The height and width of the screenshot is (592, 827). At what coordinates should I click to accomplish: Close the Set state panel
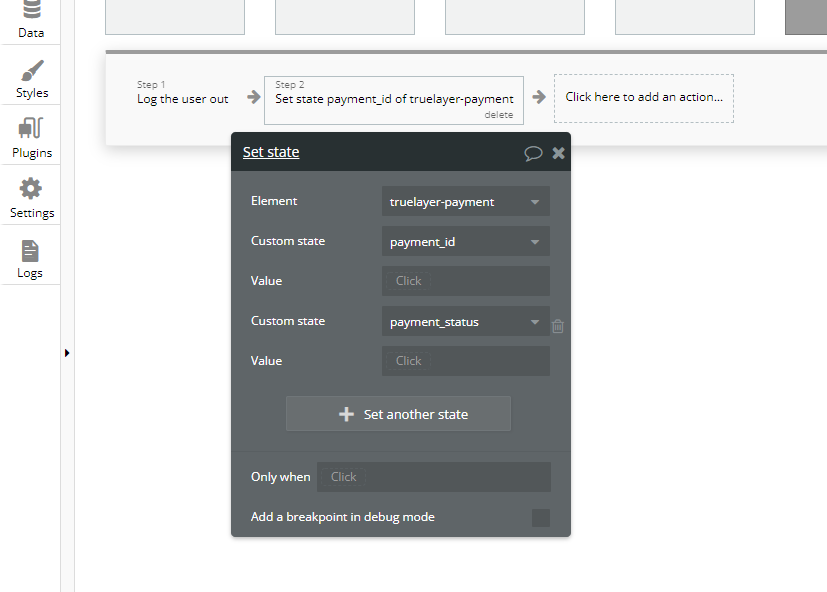tap(559, 153)
